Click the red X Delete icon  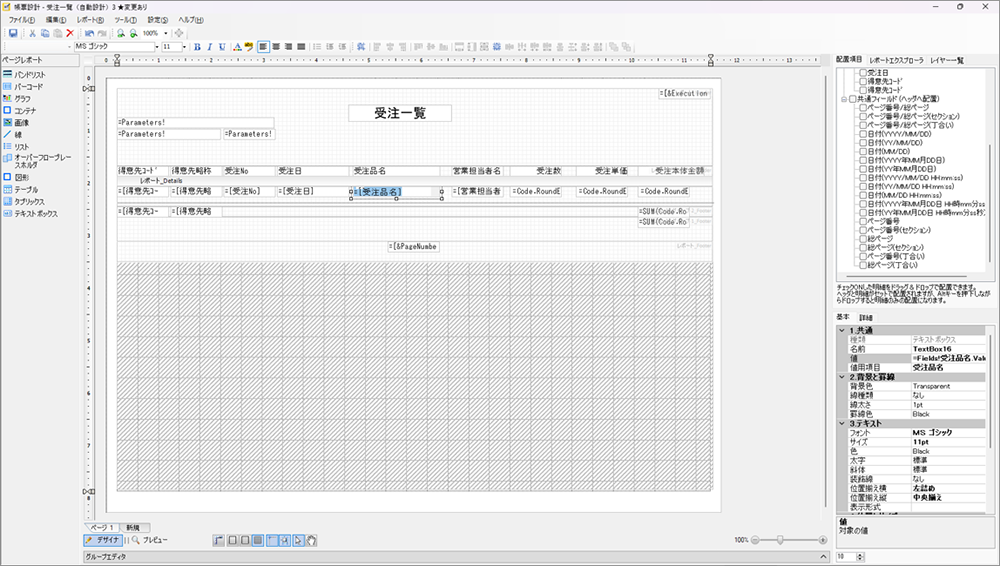(x=70, y=33)
